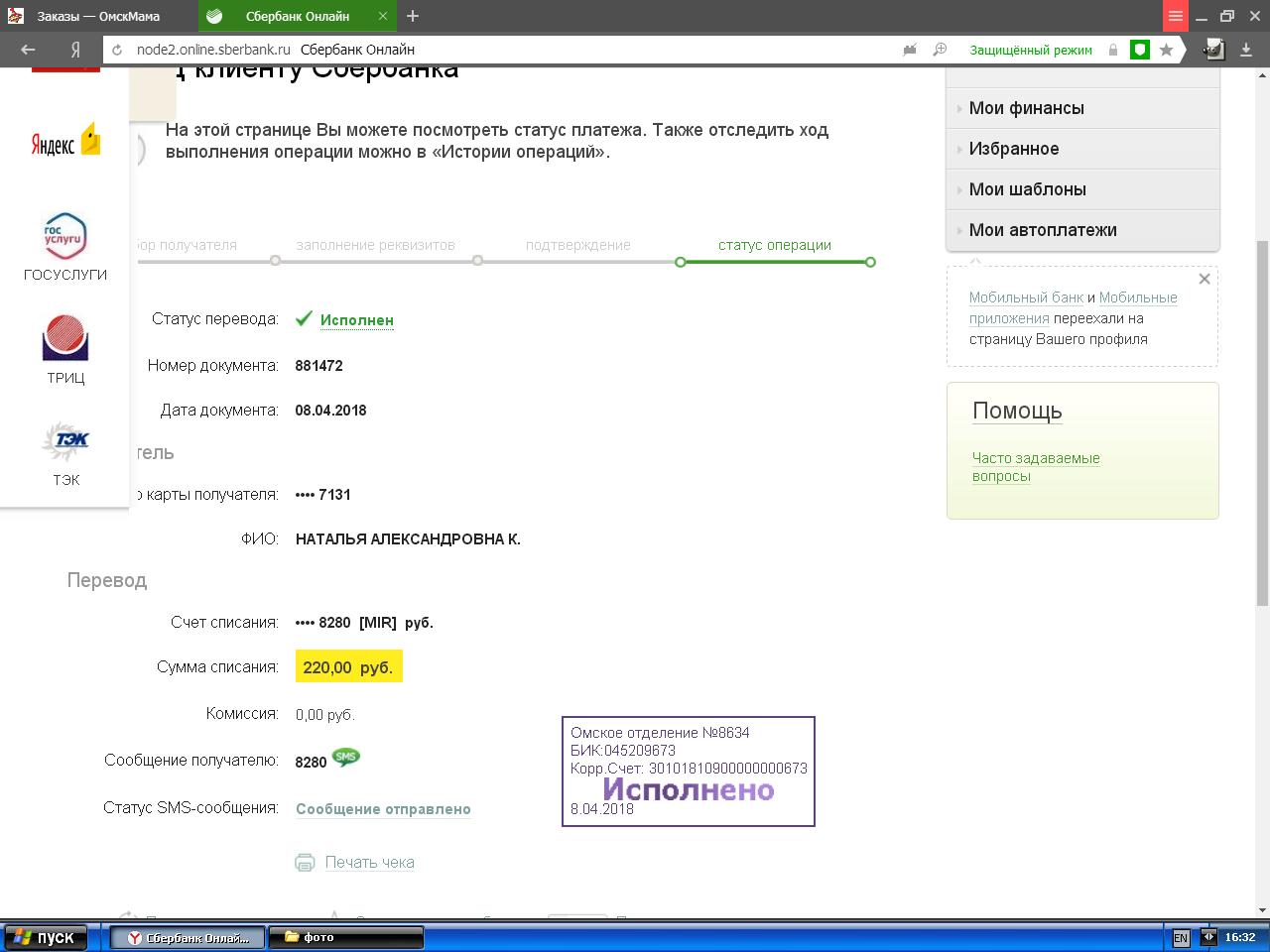Screen dimensions: 1270x952
Task: Click the Исполнен status link
Action: [357, 320]
